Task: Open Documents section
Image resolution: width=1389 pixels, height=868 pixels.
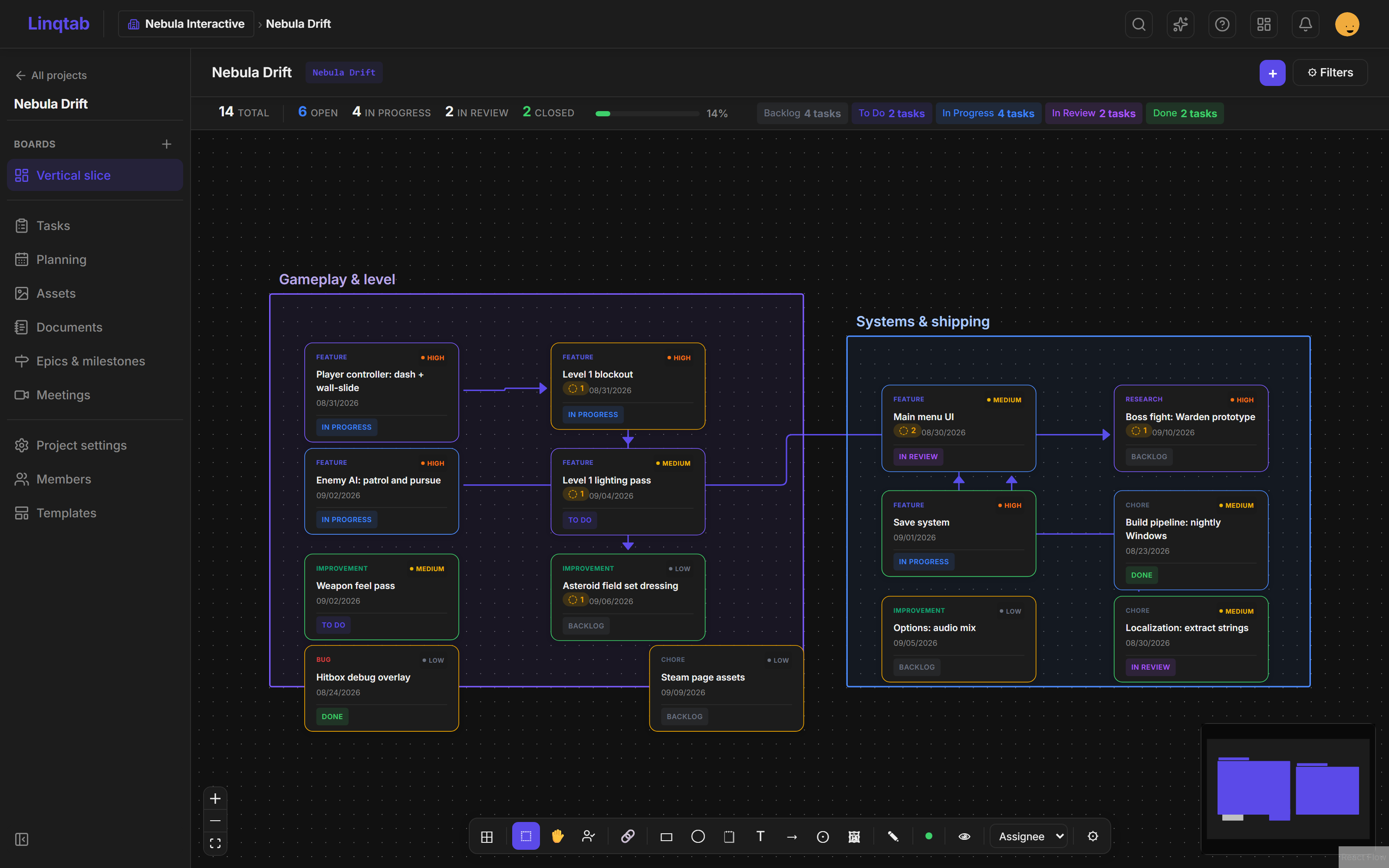Action: pyautogui.click(x=95, y=327)
